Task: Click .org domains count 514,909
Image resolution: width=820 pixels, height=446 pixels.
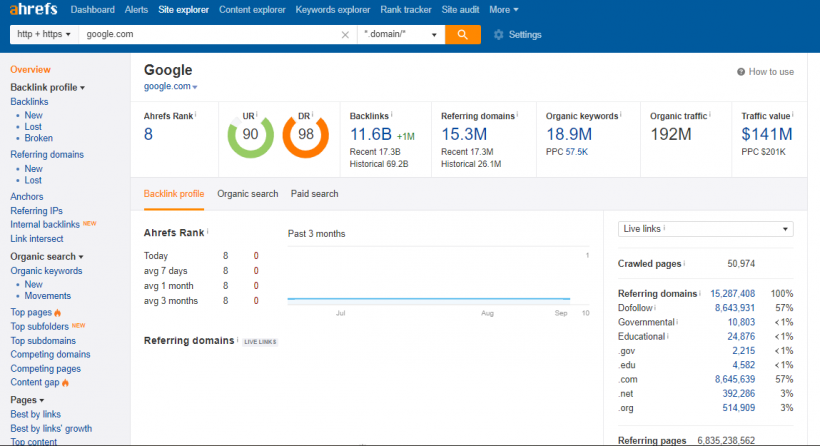Action: (738, 408)
